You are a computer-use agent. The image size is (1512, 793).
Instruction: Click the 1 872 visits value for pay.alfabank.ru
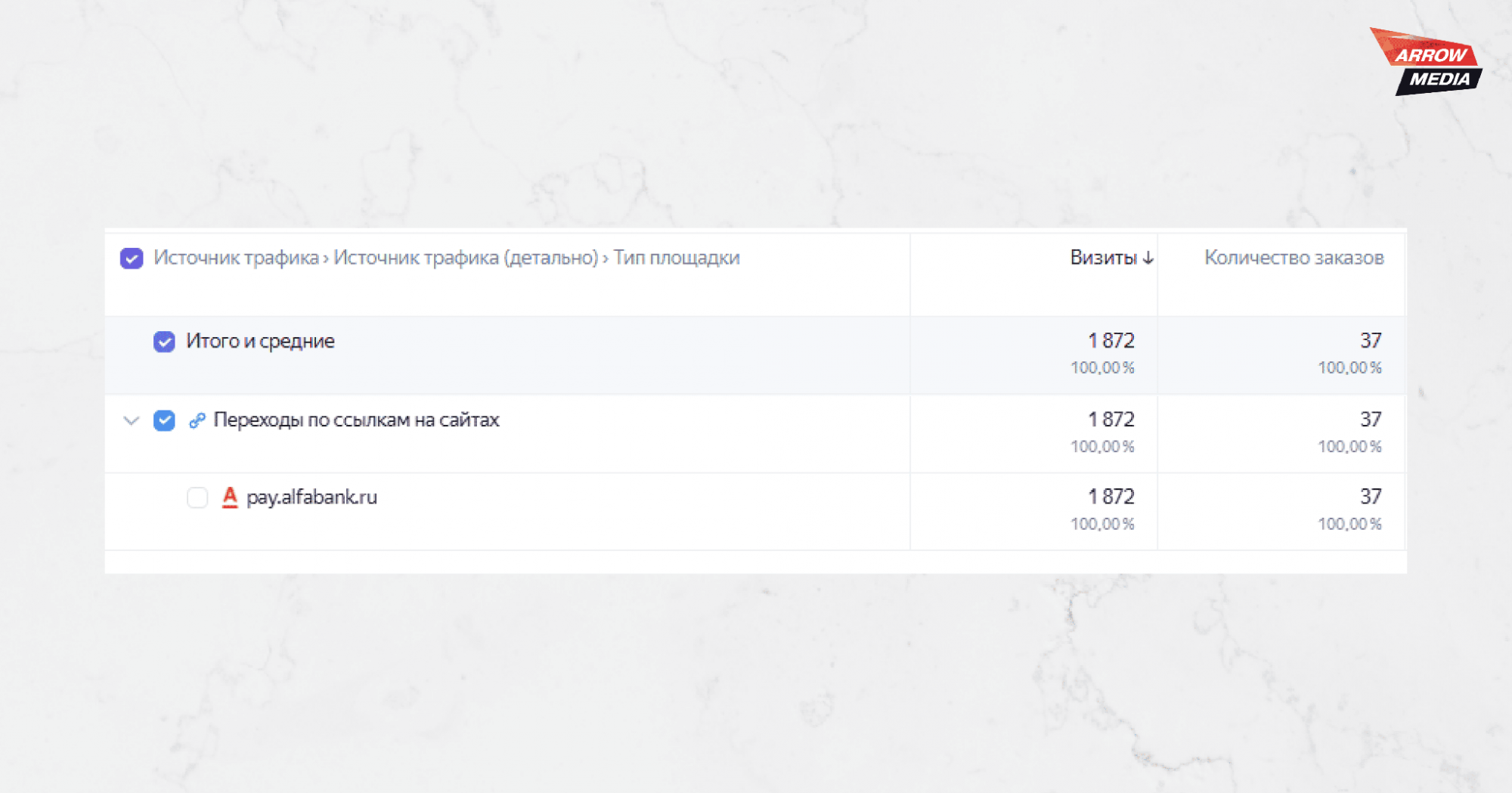pyautogui.click(x=1111, y=497)
